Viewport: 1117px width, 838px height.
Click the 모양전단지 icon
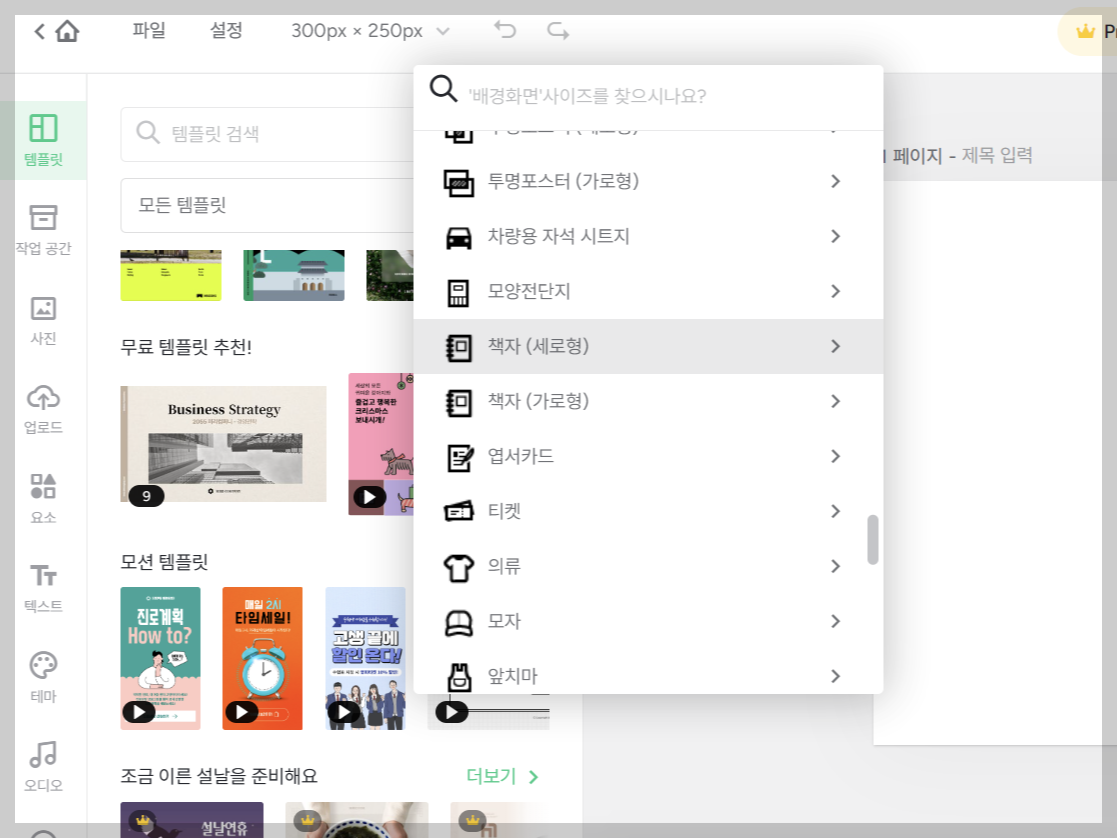[458, 292]
